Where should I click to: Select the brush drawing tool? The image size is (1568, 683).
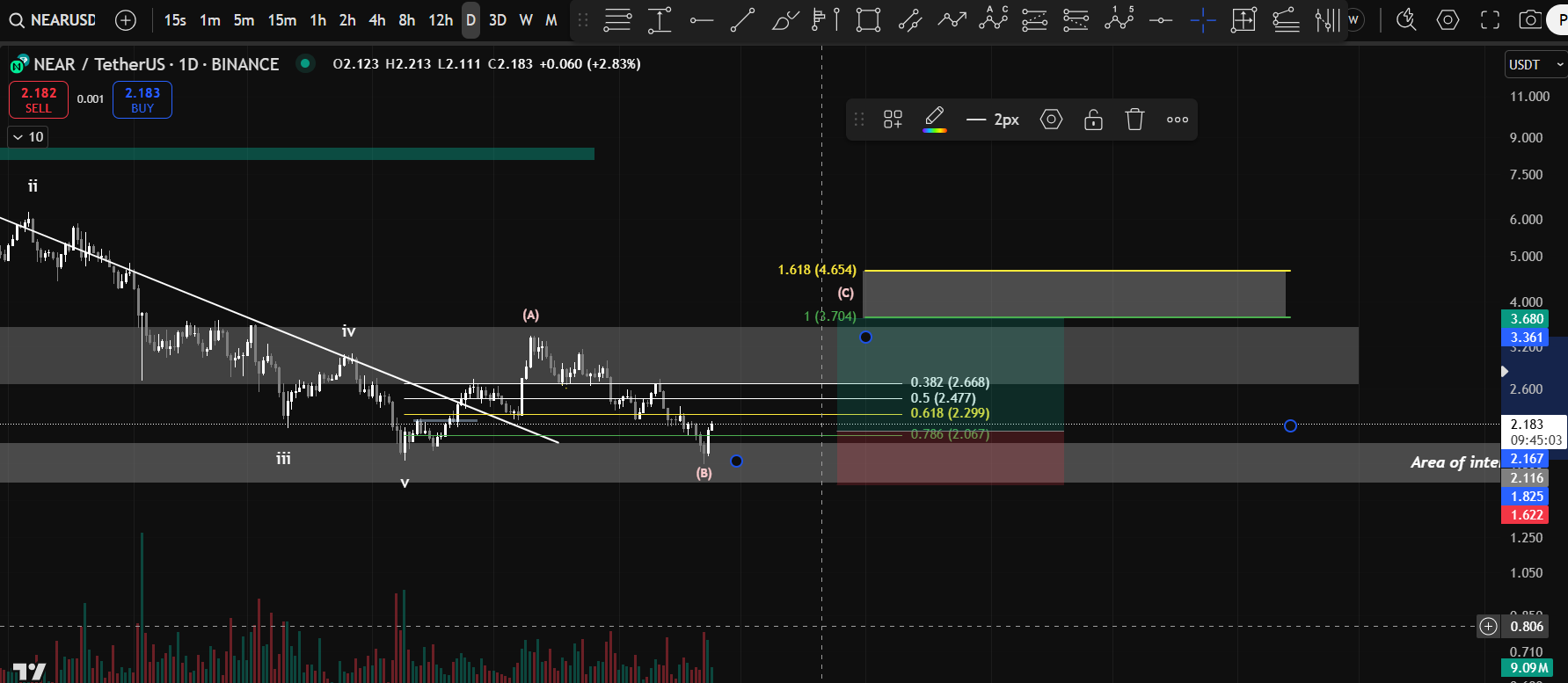pos(784,19)
